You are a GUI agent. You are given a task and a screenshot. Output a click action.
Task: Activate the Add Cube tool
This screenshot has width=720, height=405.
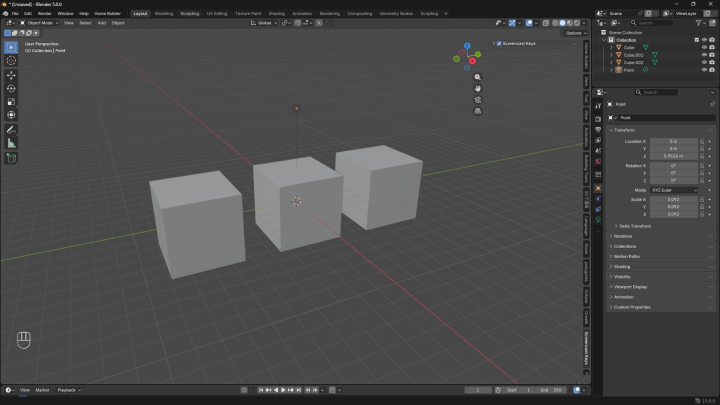[x=11, y=158]
